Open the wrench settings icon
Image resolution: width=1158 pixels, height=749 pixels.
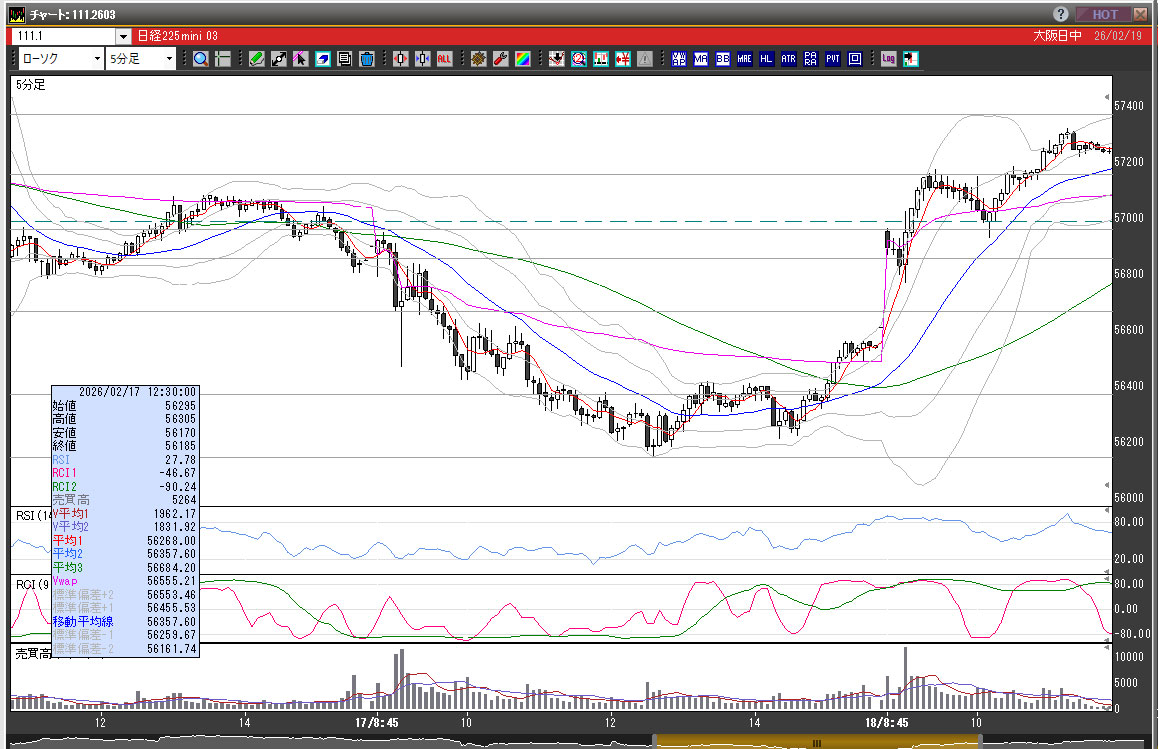[501, 59]
